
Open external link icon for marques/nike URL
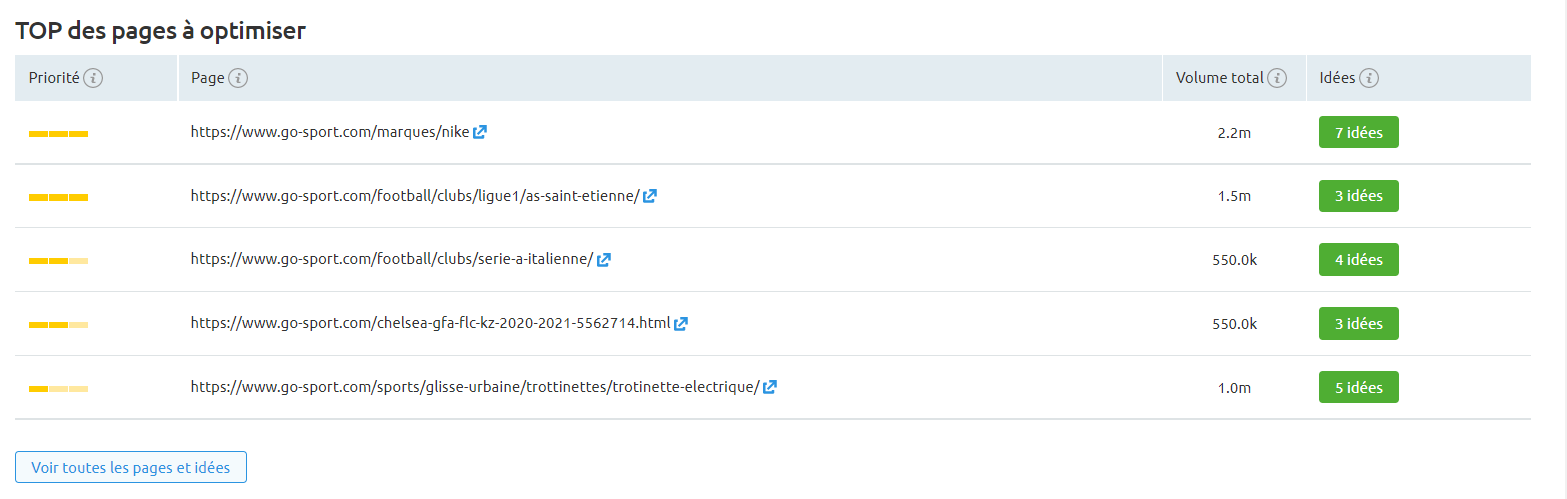[x=480, y=132]
